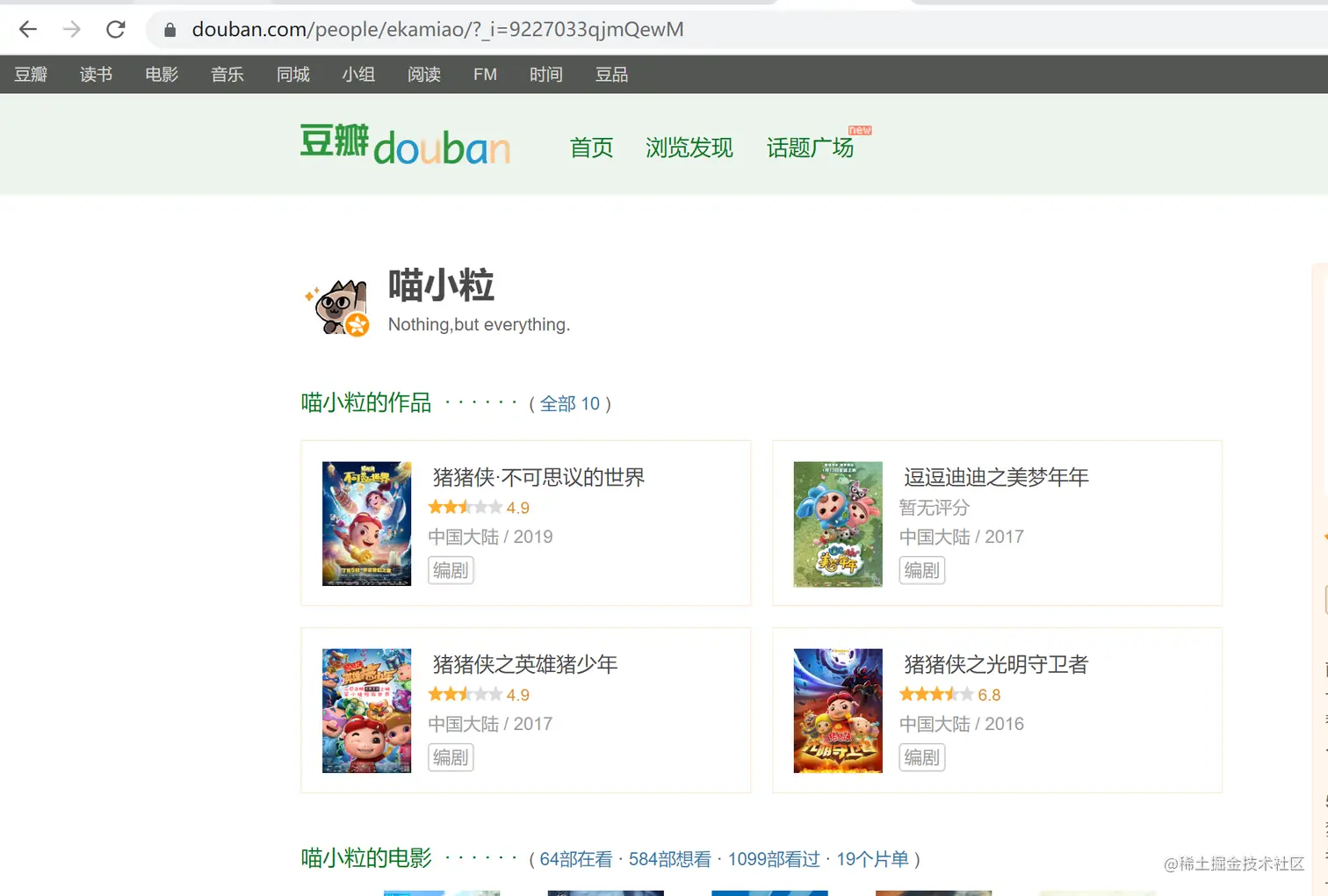The height and width of the screenshot is (896, 1328).
Task: Open 音乐 in the top navigation
Action: pyautogui.click(x=227, y=75)
